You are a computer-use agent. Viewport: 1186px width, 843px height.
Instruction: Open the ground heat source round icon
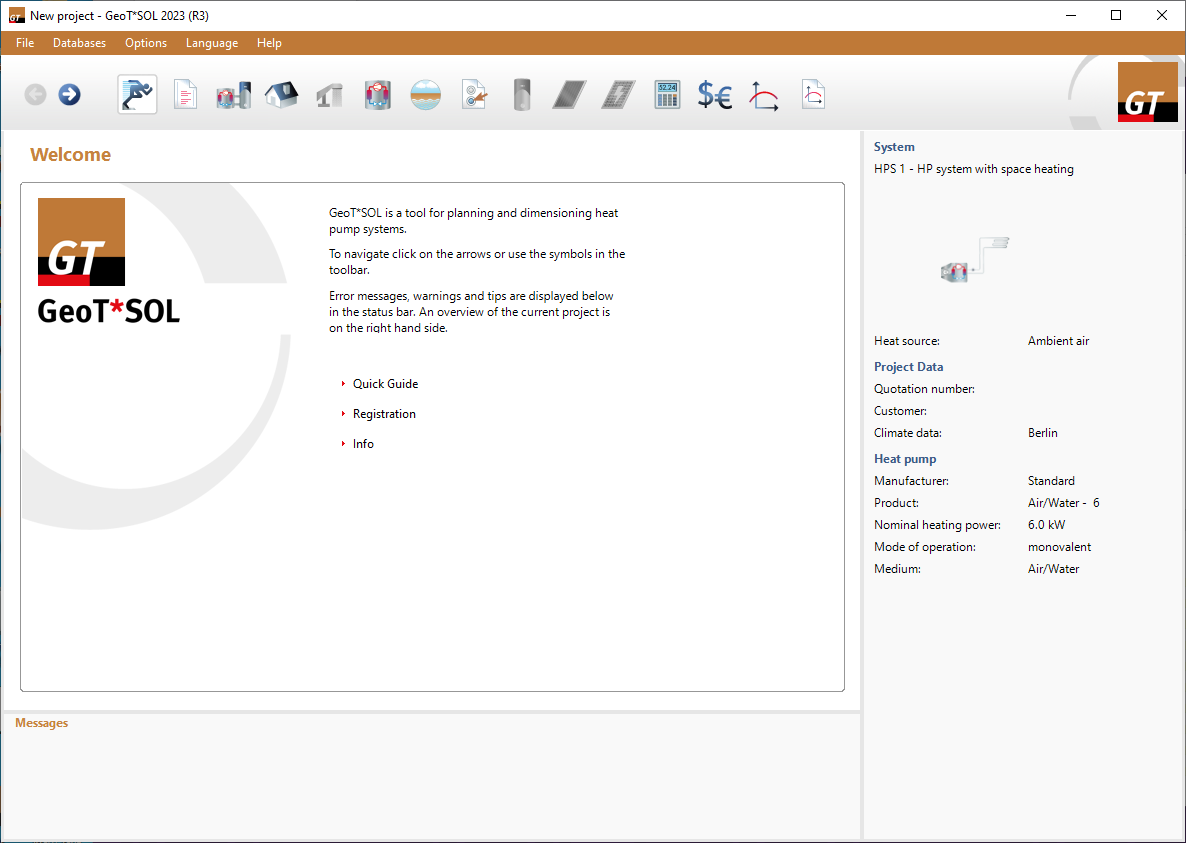coord(426,95)
